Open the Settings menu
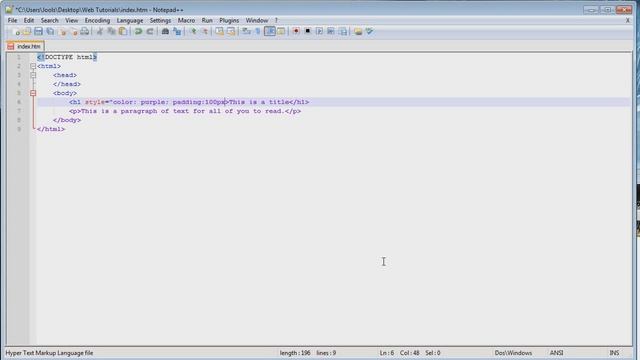The width and height of the screenshot is (640, 360). (x=160, y=20)
